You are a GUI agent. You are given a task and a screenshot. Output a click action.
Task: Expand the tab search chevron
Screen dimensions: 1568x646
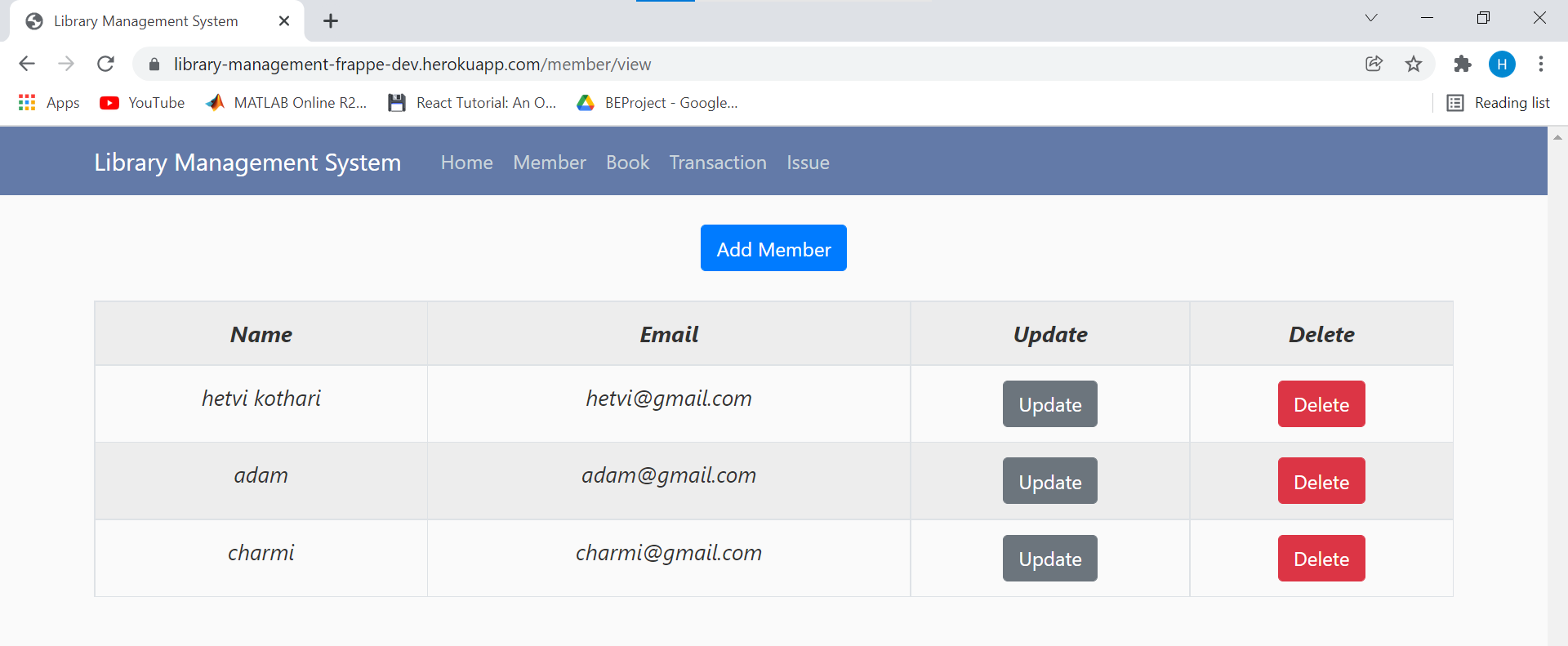[x=1371, y=18]
